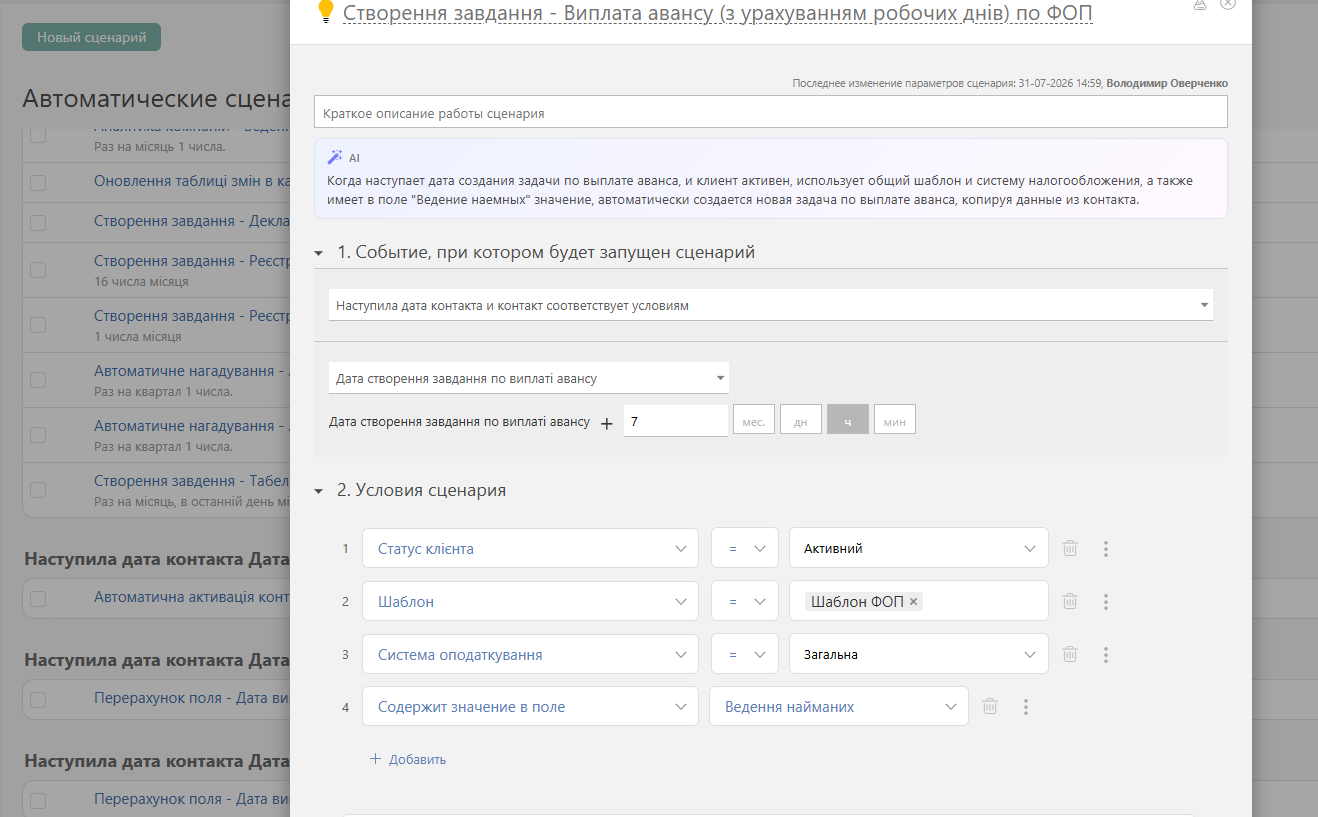Click the Раз на місяць, в останній день subtitle
Viewport: 1318px width, 817px height.
(x=191, y=502)
